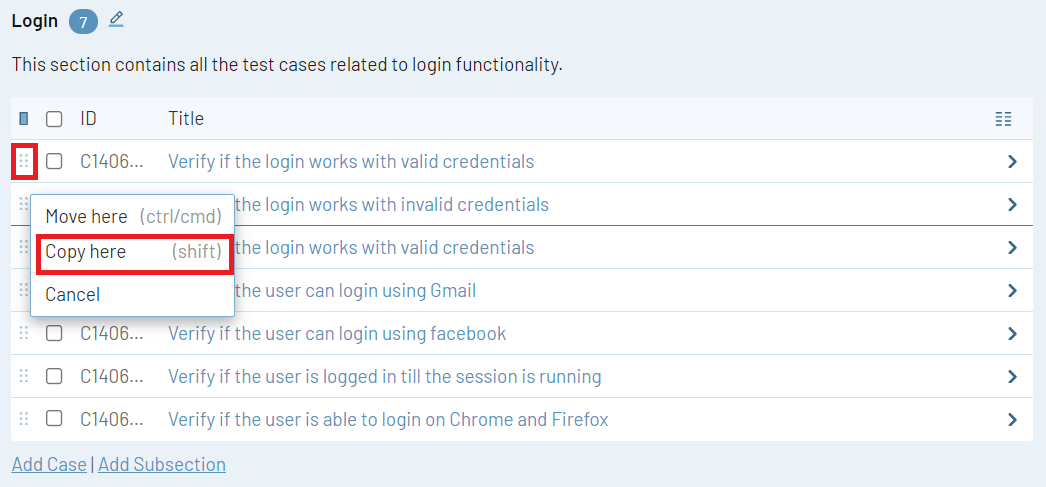Screen dimensions: 1046x487
Task: Select Cancel in the drag menu
Action: pyautogui.click(x=73, y=295)
